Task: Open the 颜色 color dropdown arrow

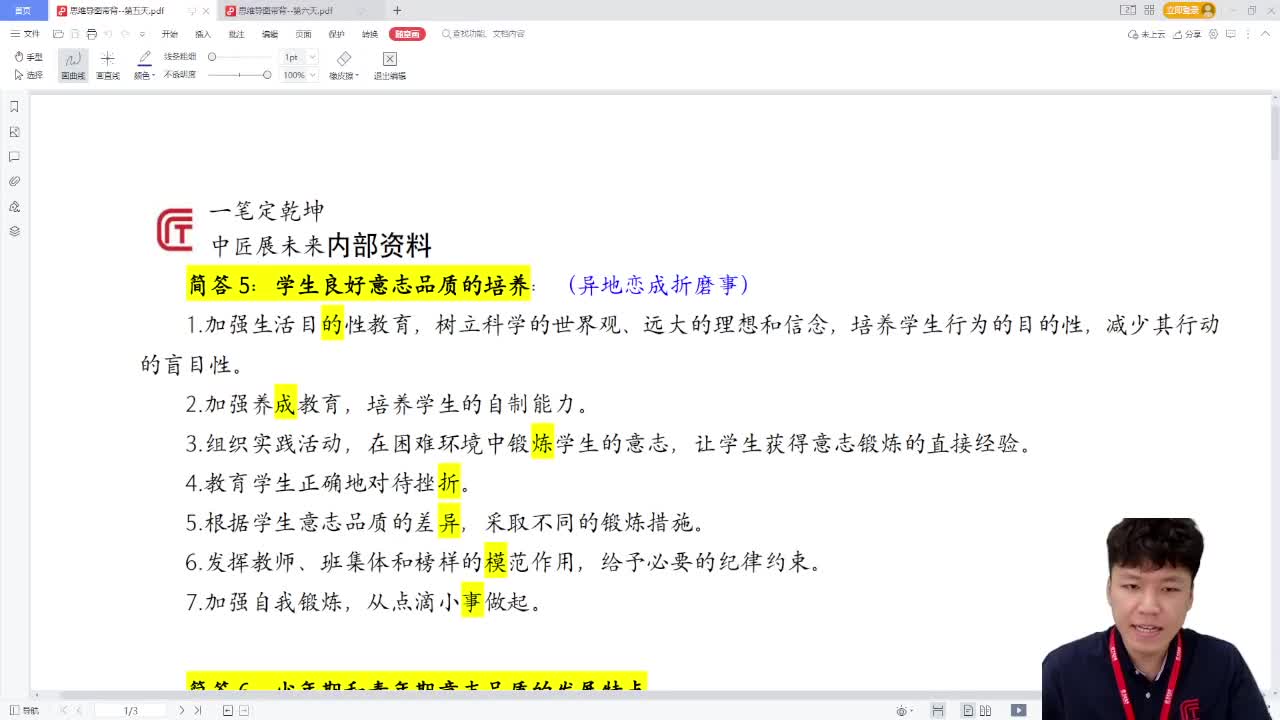Action: [153, 73]
